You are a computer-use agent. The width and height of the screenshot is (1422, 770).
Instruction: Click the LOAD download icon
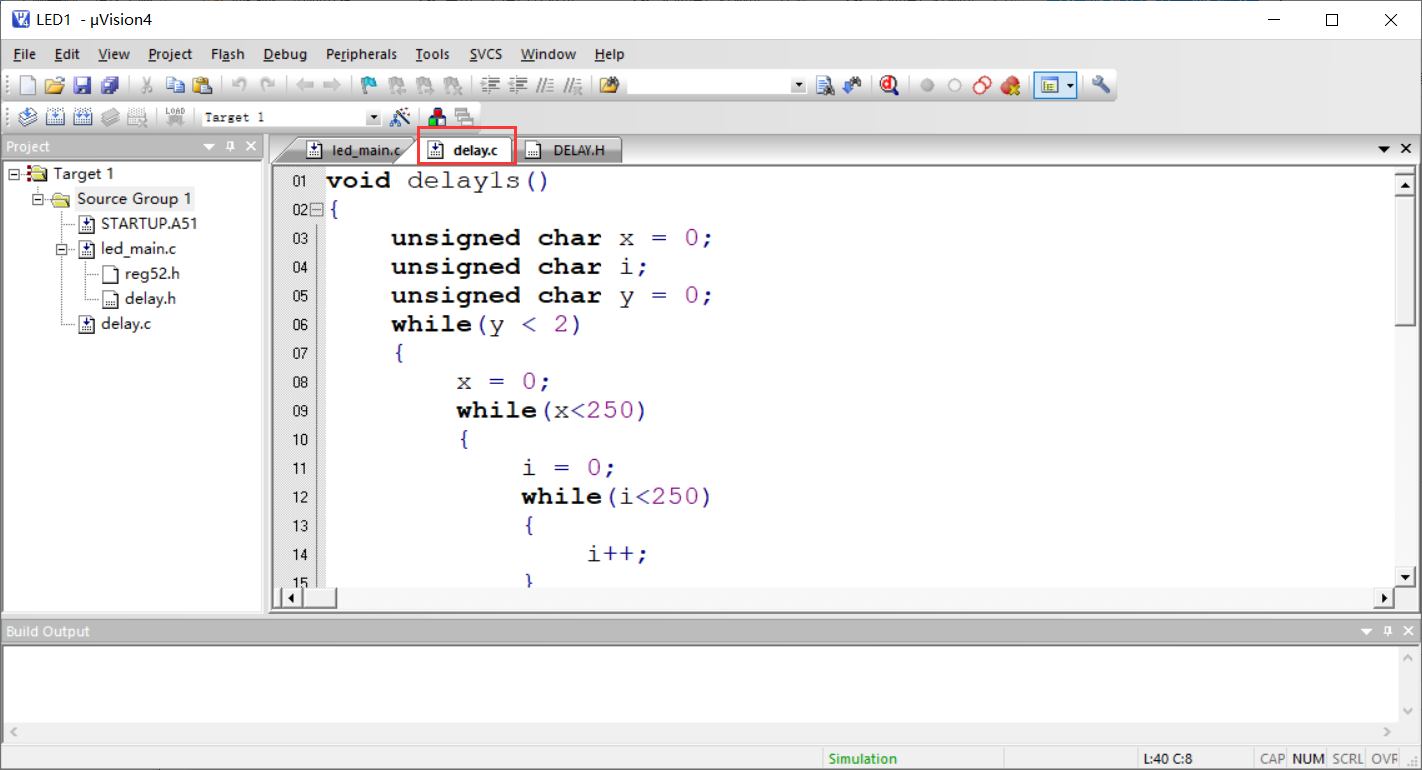click(x=175, y=117)
